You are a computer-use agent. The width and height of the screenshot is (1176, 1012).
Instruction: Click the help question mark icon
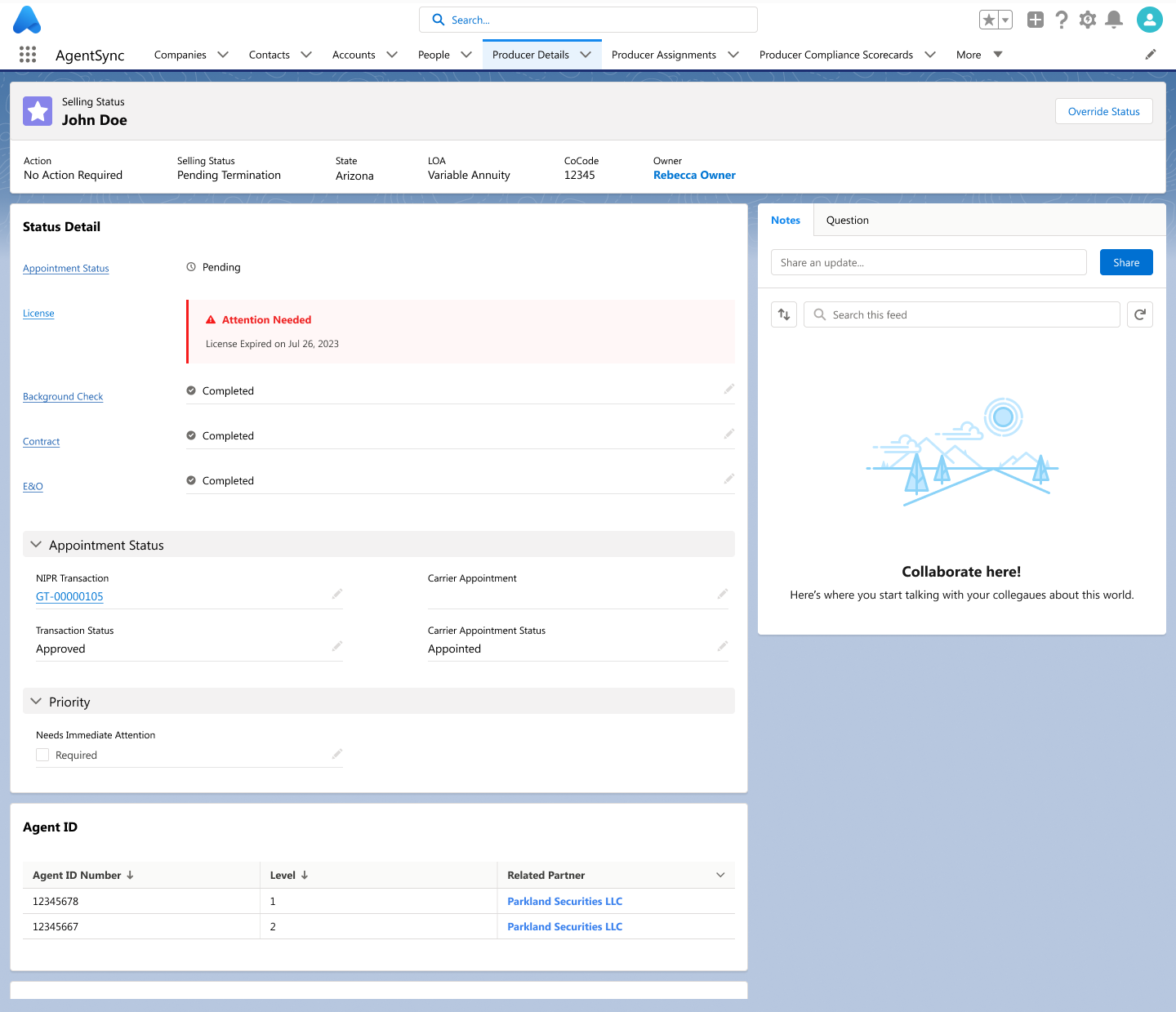1061,20
